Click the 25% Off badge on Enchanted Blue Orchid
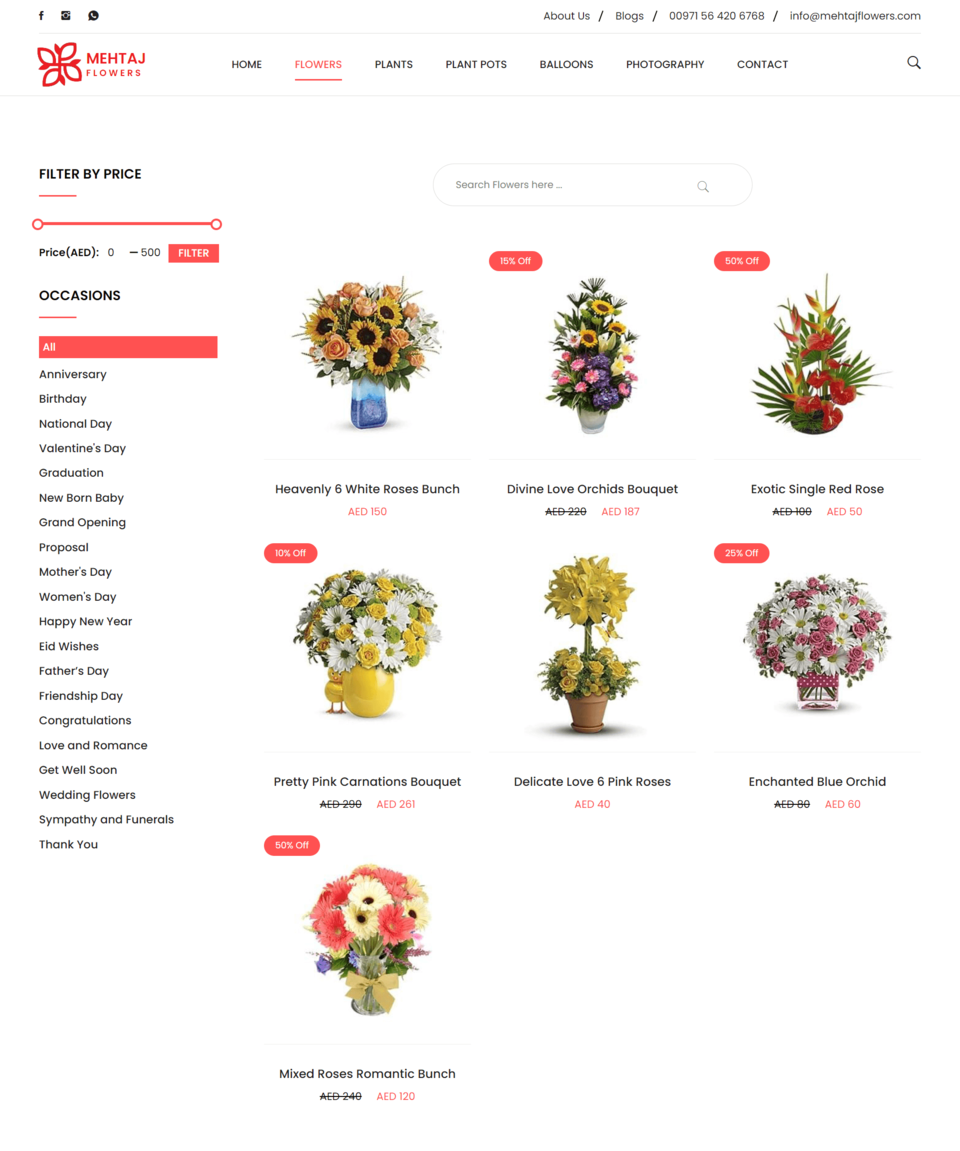960x1151 pixels. point(741,553)
